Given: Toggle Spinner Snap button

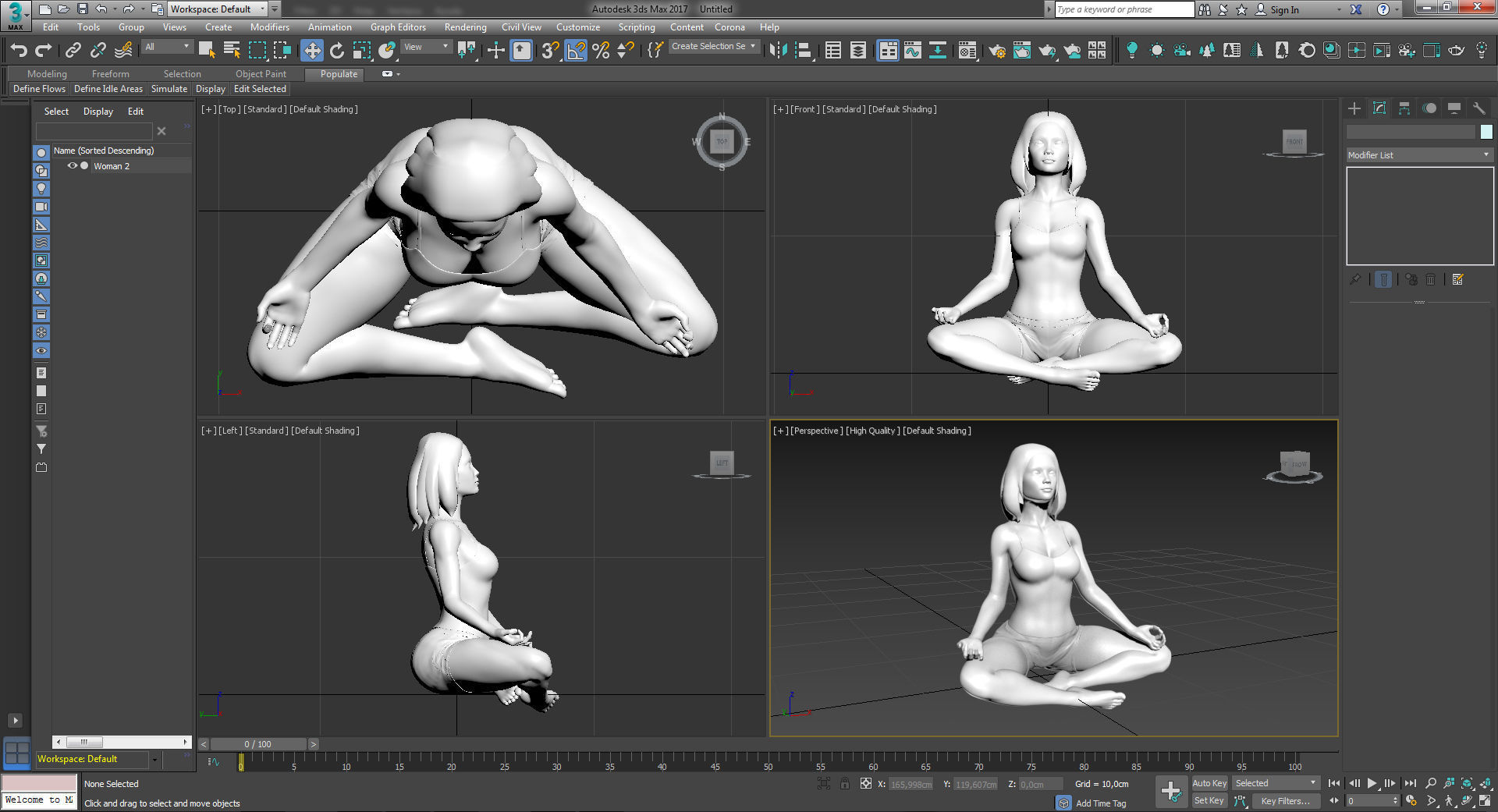Looking at the screenshot, I should tap(626, 51).
